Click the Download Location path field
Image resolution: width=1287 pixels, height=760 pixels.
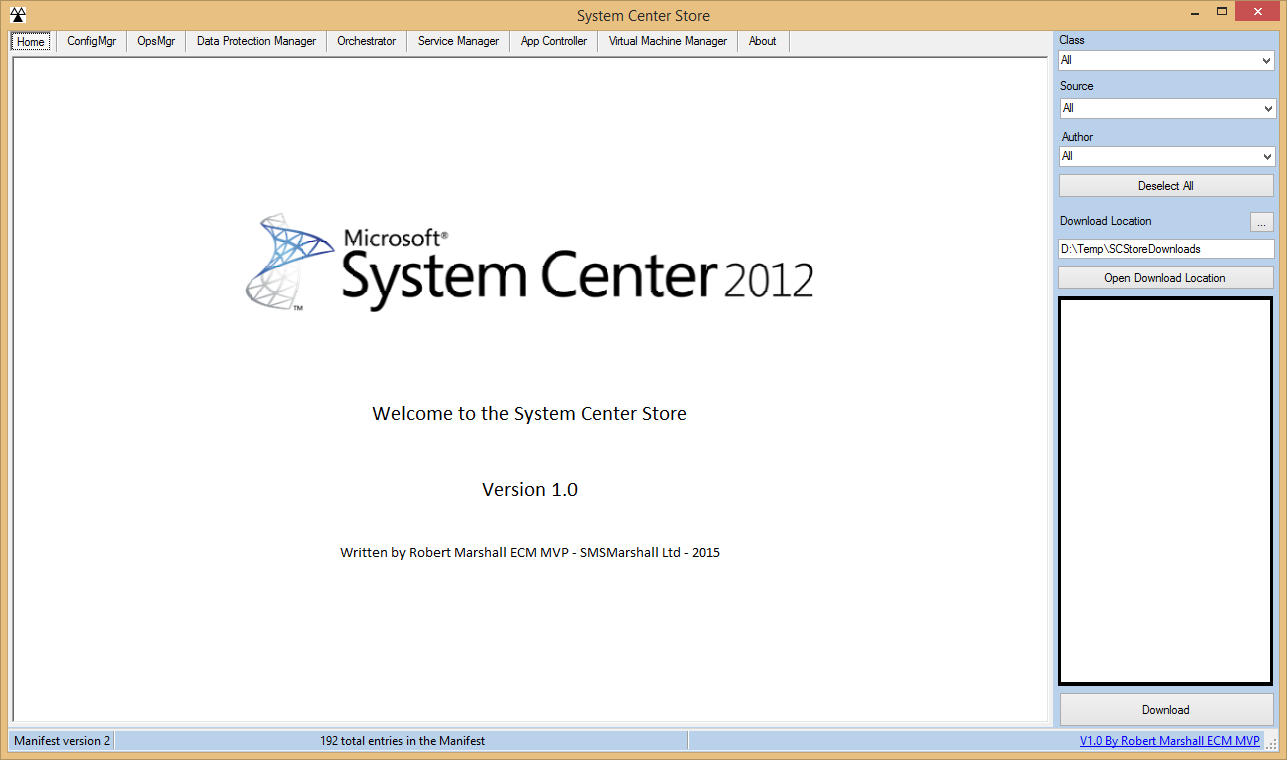tap(1166, 249)
